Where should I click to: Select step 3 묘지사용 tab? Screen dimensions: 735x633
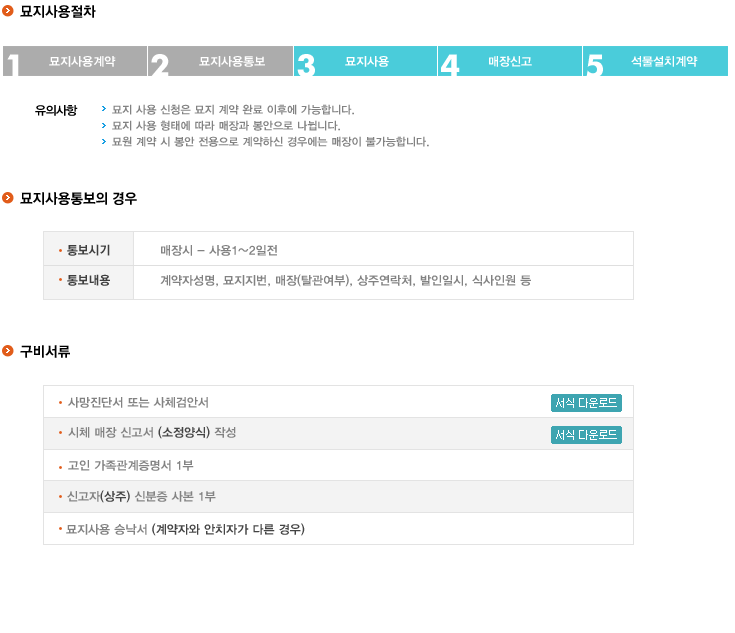coord(365,61)
